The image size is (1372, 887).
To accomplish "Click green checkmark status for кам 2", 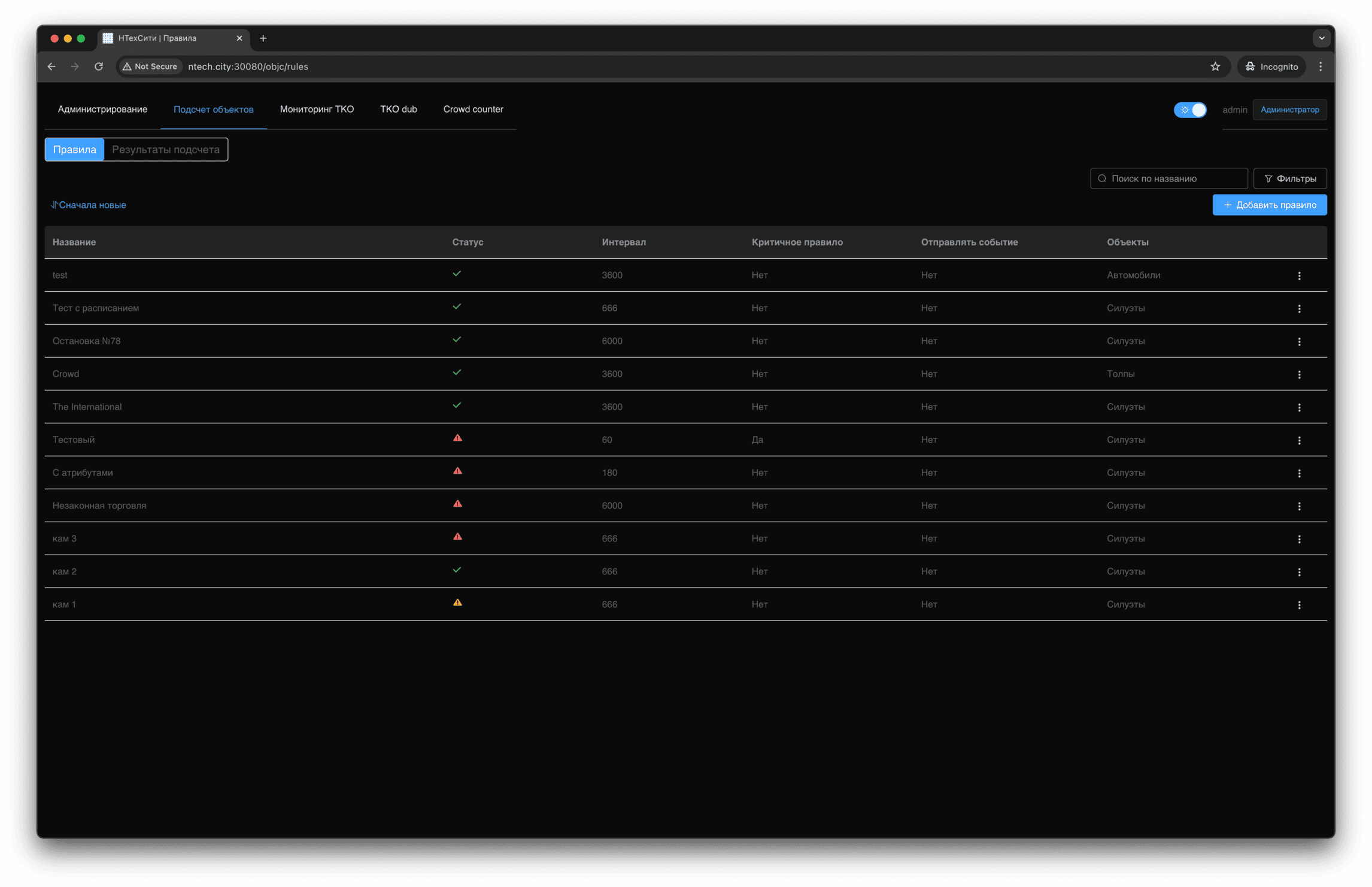I will click(457, 570).
